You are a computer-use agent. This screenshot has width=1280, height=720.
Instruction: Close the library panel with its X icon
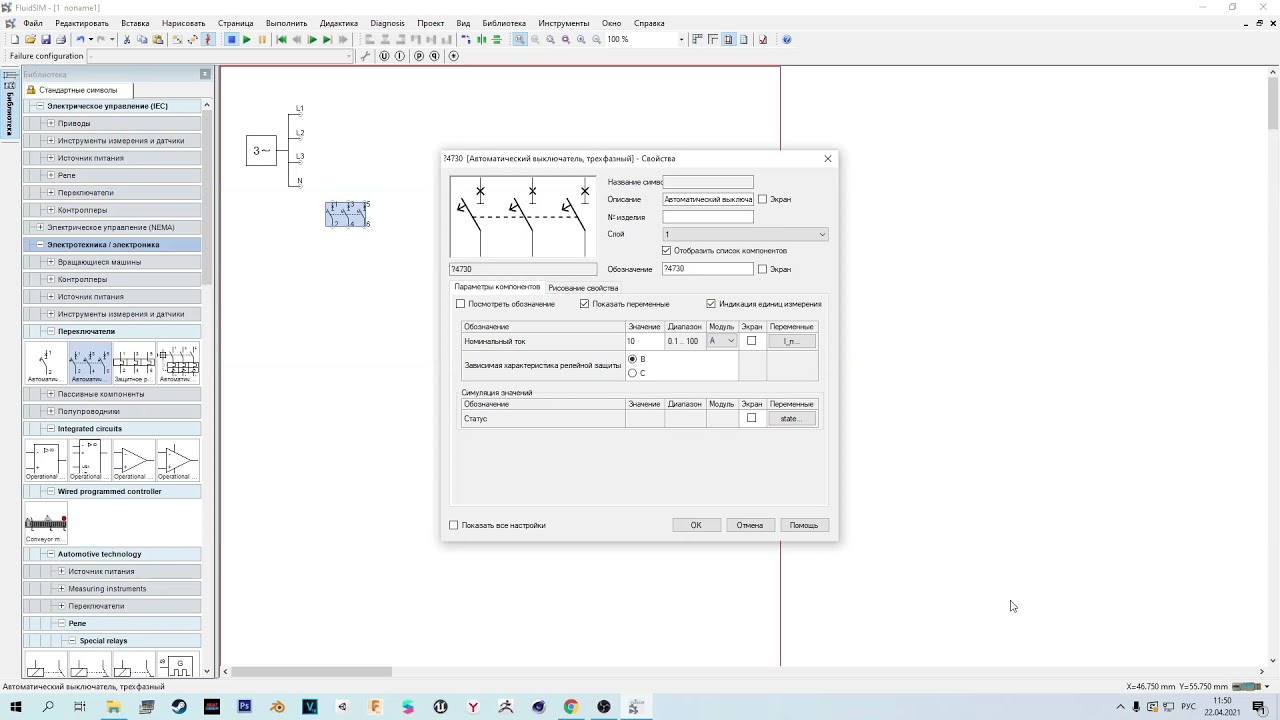coord(205,74)
